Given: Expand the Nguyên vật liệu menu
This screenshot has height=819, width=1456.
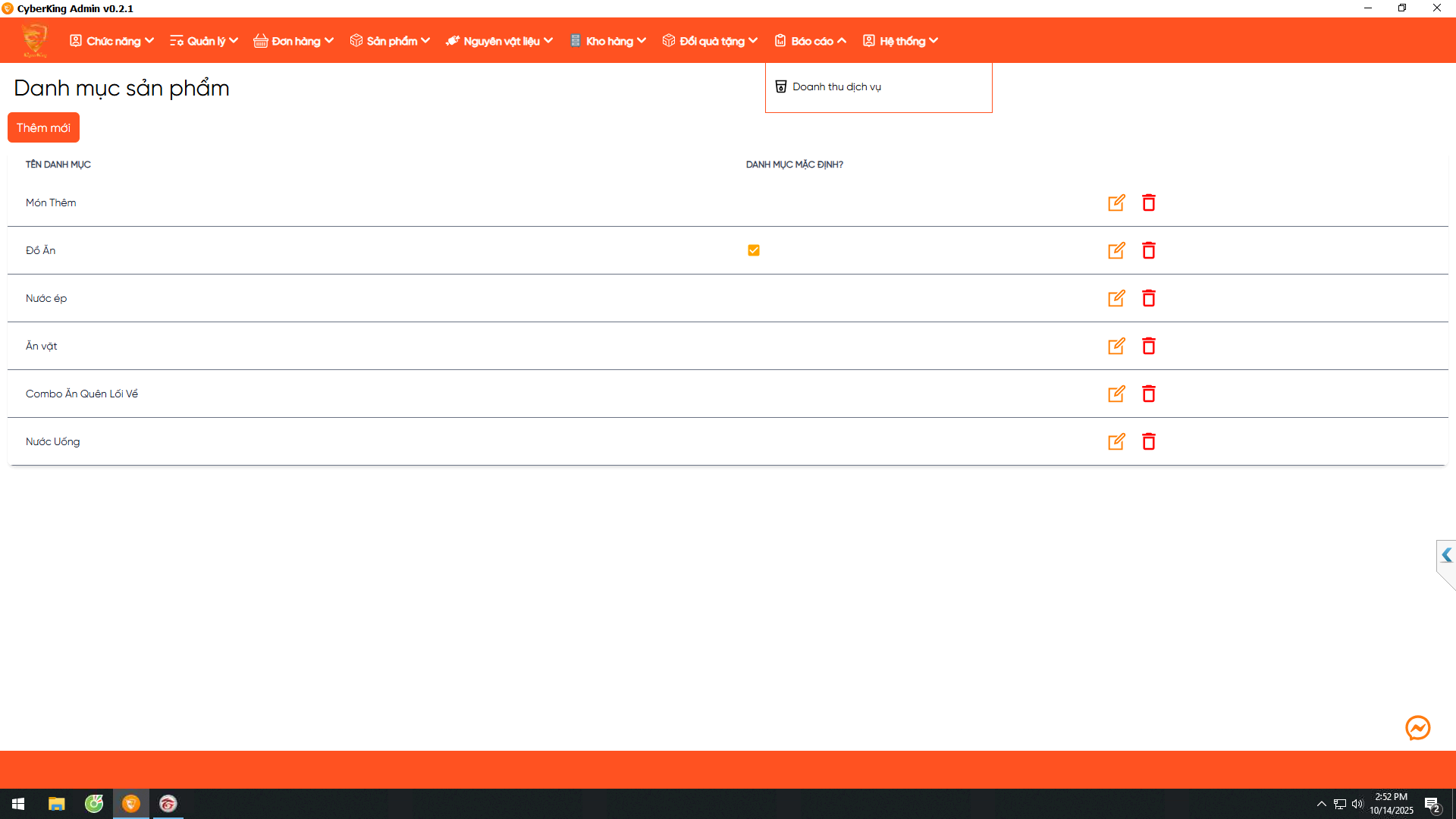Looking at the screenshot, I should coord(500,41).
